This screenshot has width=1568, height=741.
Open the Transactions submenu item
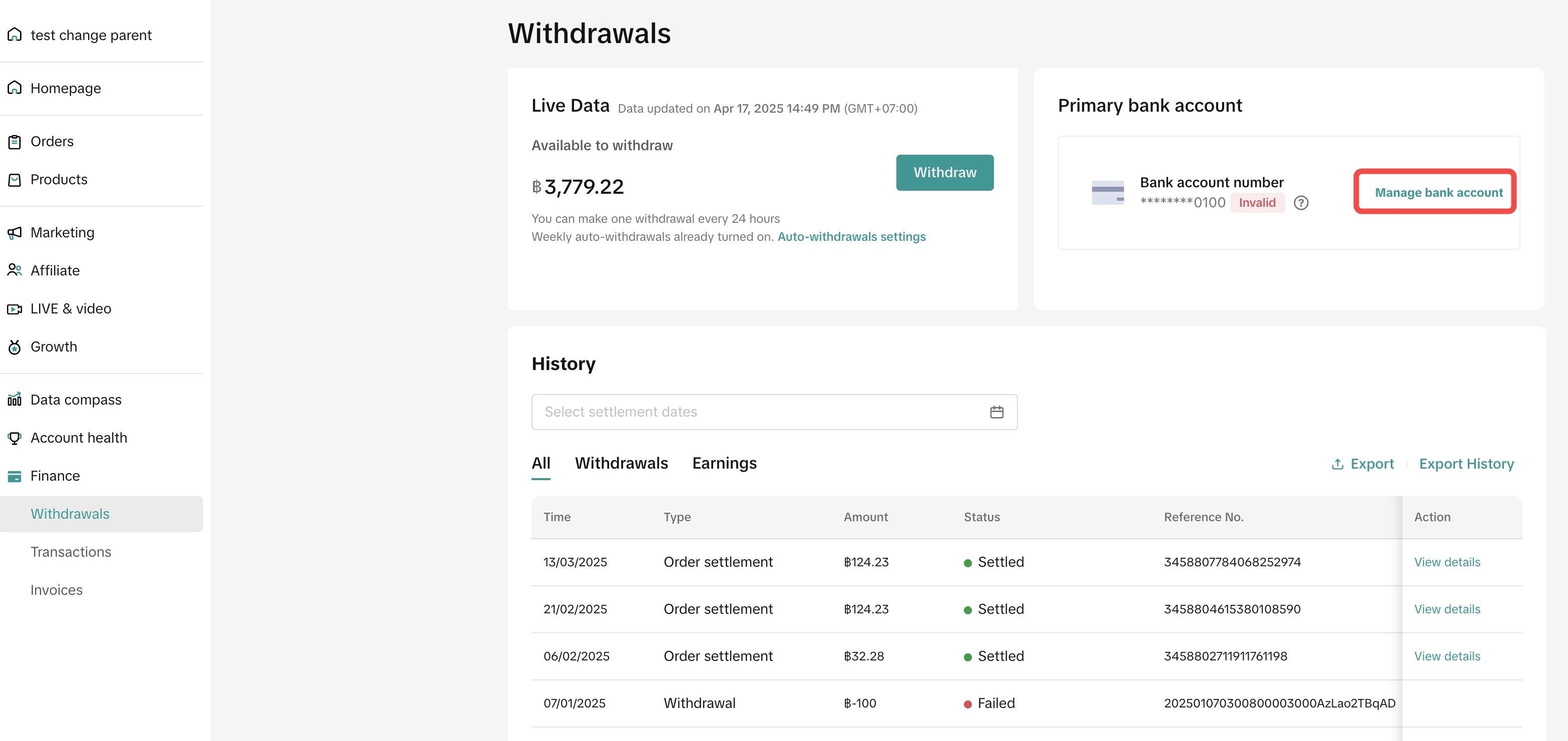tap(71, 552)
